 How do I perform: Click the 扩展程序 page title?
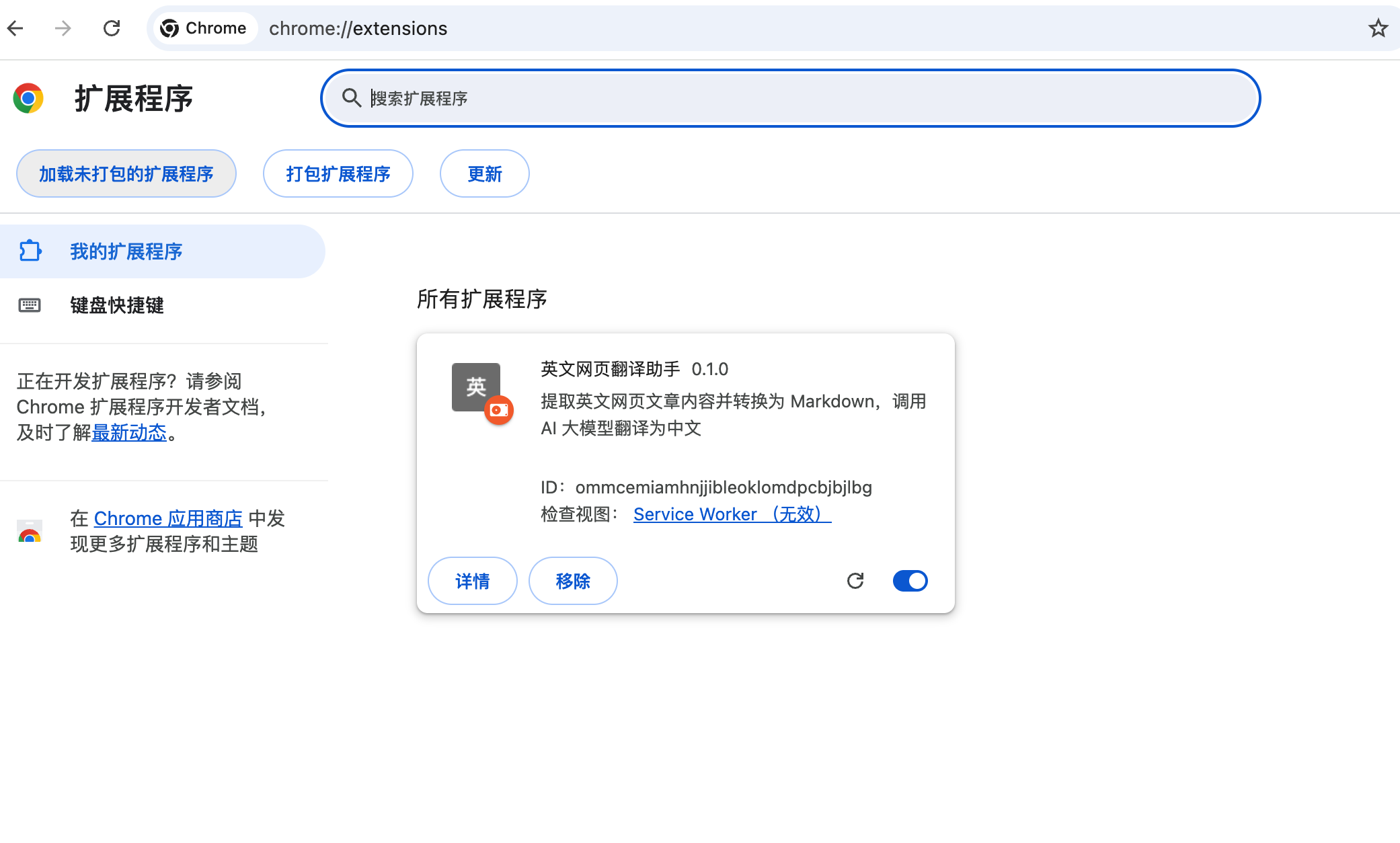[134, 99]
